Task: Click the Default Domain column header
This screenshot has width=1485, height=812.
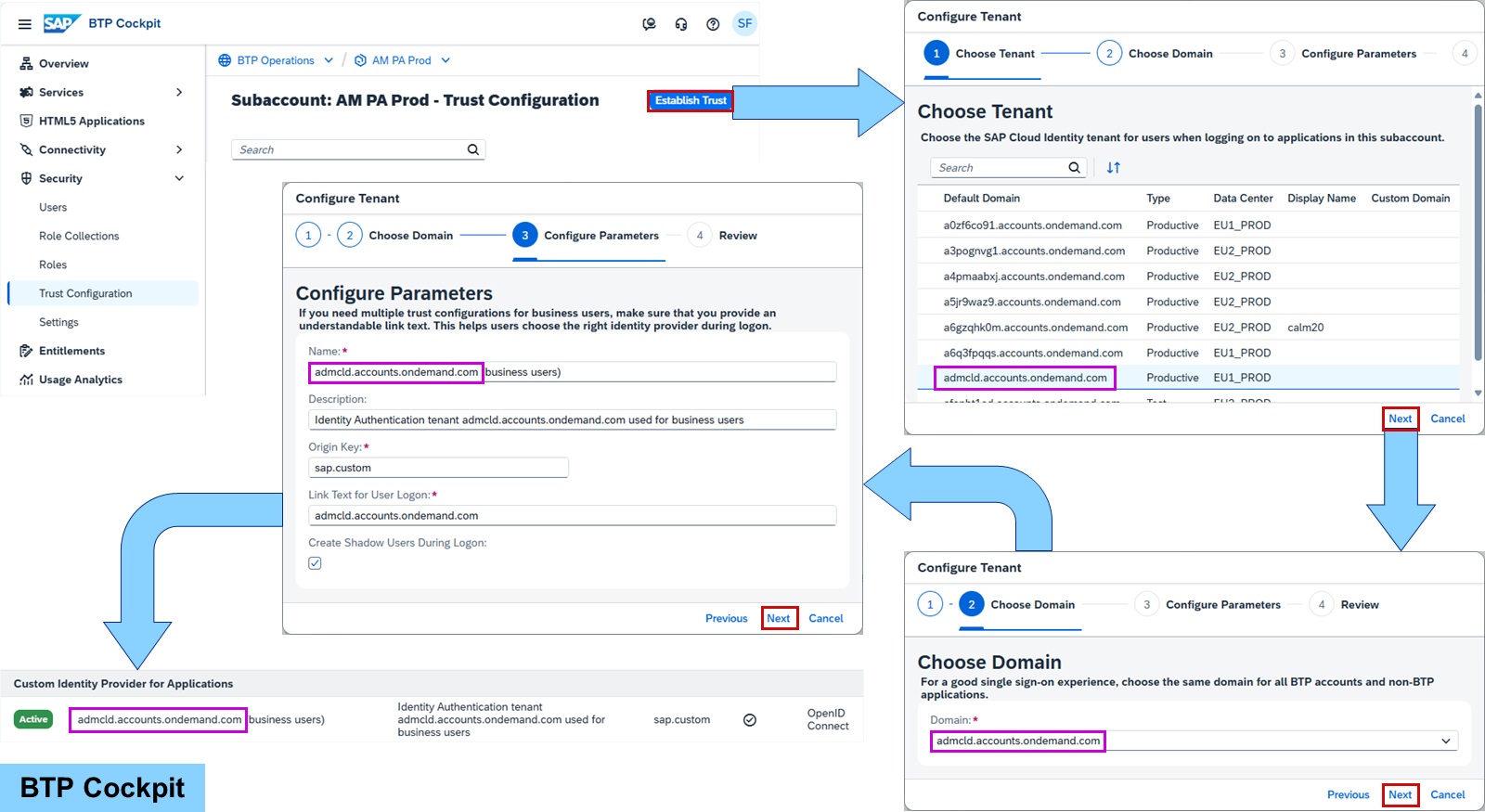Action: click(981, 199)
